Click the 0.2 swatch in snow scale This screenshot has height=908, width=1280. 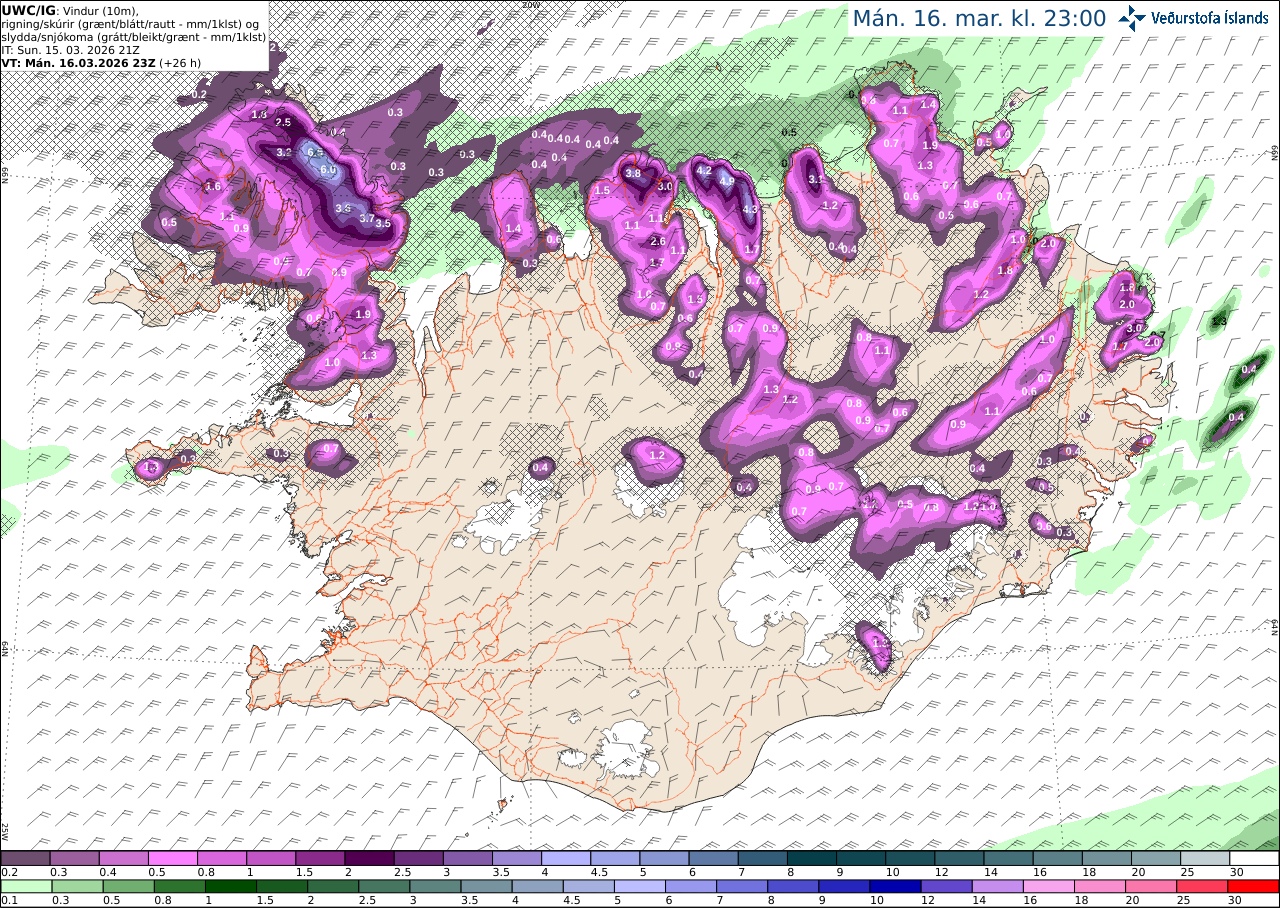25,858
